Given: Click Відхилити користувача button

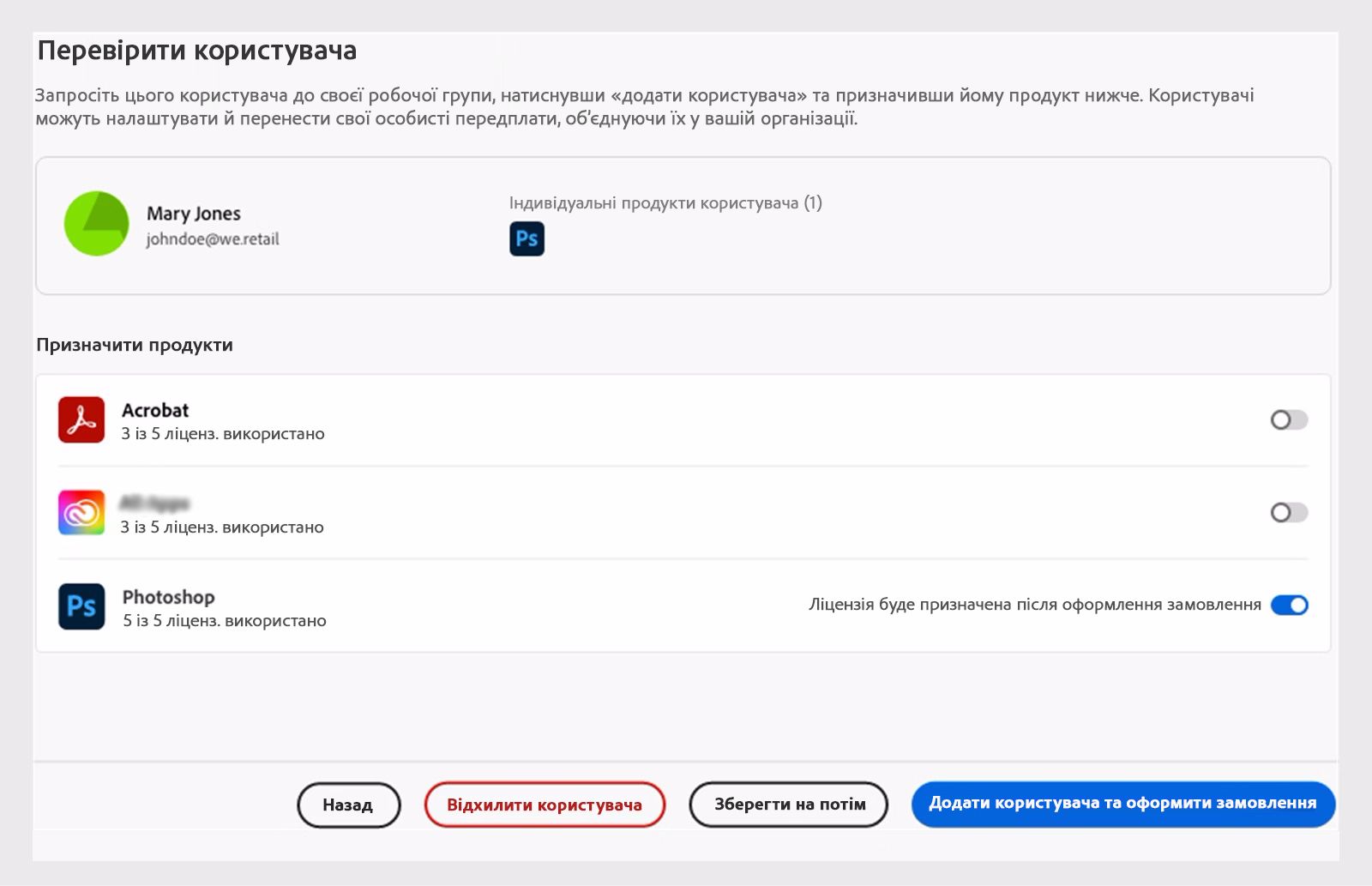Looking at the screenshot, I should tap(545, 805).
